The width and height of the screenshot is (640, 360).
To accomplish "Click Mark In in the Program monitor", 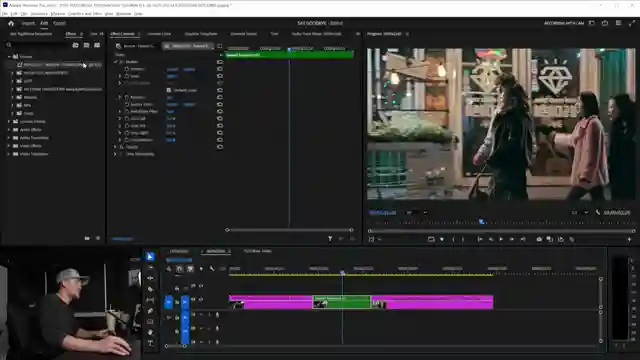I will click(x=453, y=239).
